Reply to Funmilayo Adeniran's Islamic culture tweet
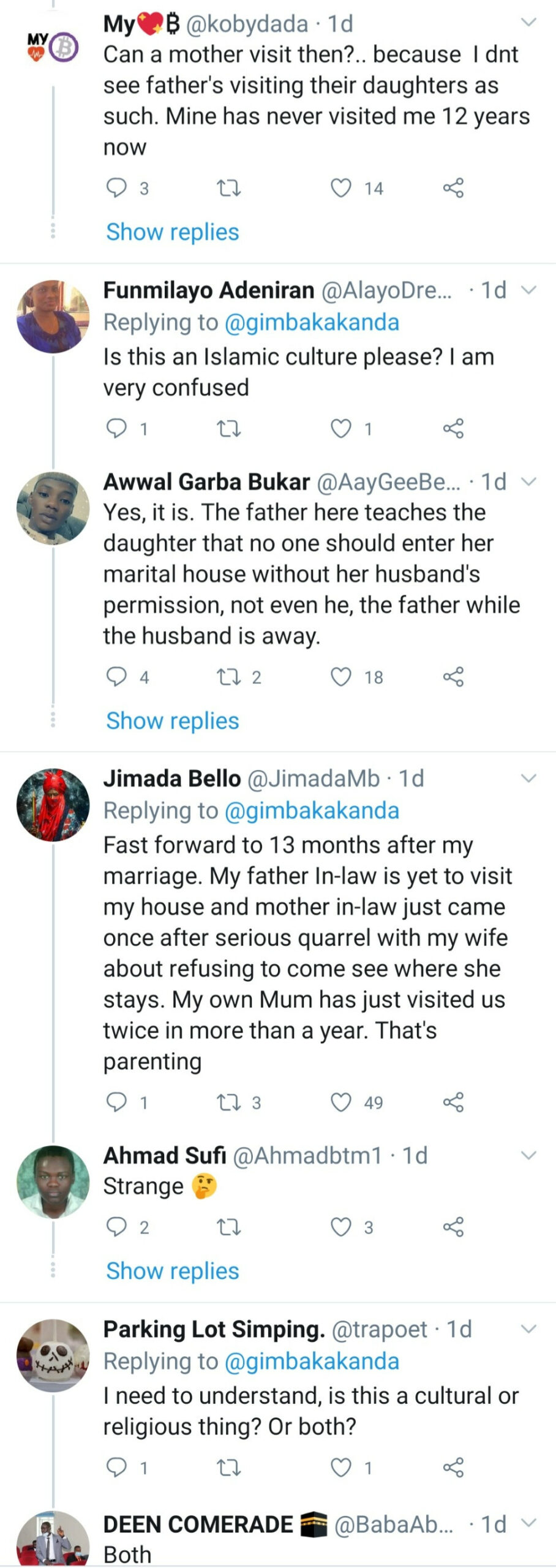 pos(116,428)
